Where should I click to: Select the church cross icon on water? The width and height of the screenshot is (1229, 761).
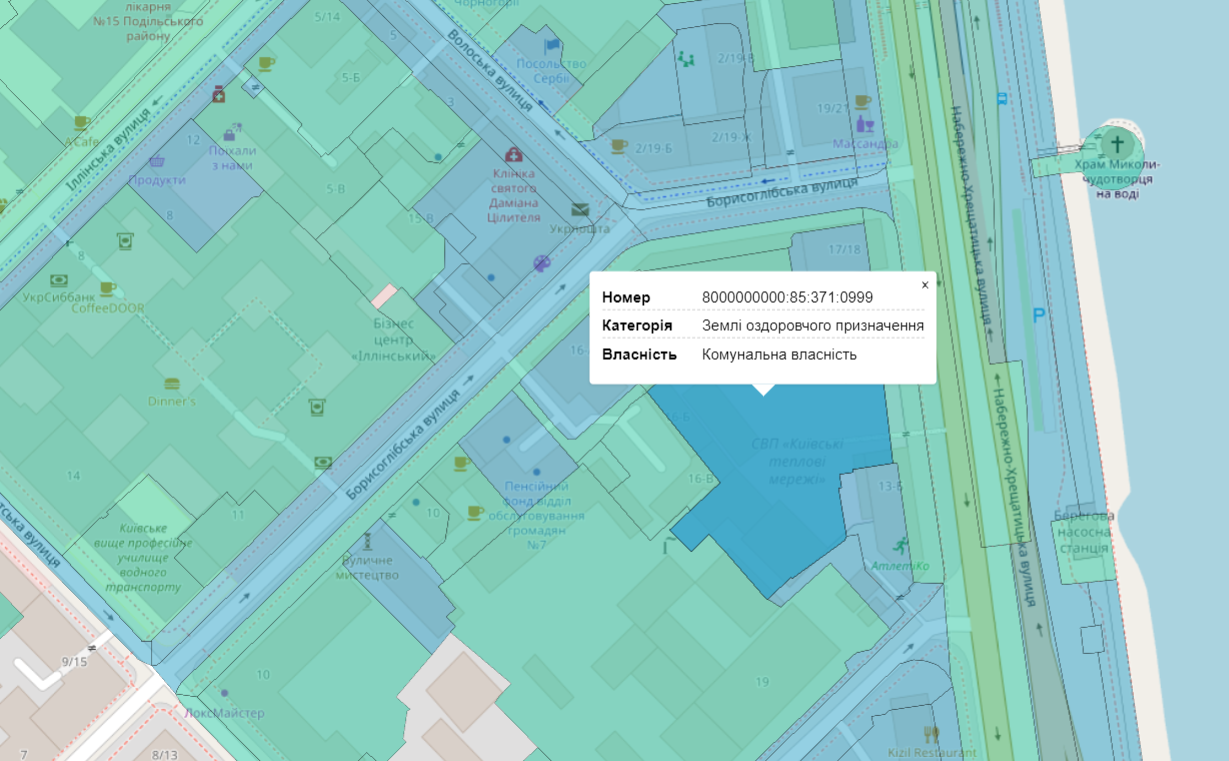pyautogui.click(x=1115, y=141)
